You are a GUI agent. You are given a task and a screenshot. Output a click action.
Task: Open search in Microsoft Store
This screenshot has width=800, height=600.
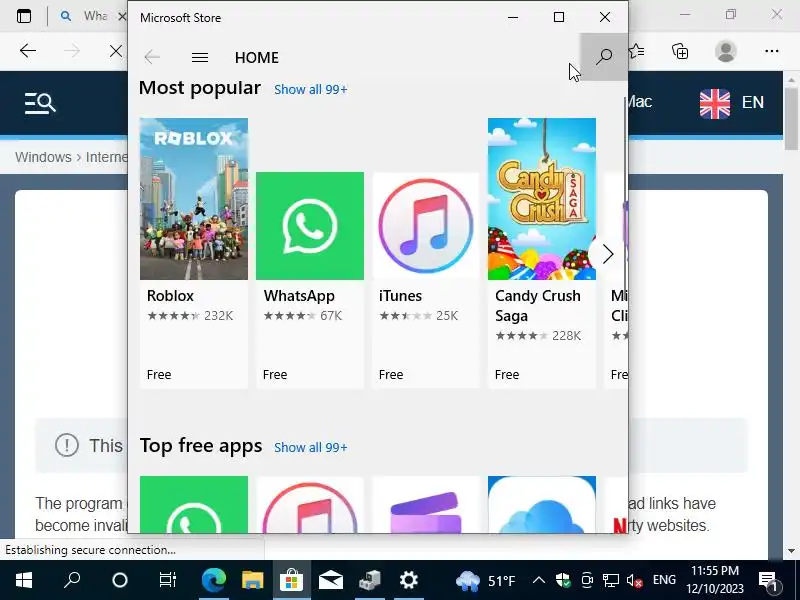[604, 57]
